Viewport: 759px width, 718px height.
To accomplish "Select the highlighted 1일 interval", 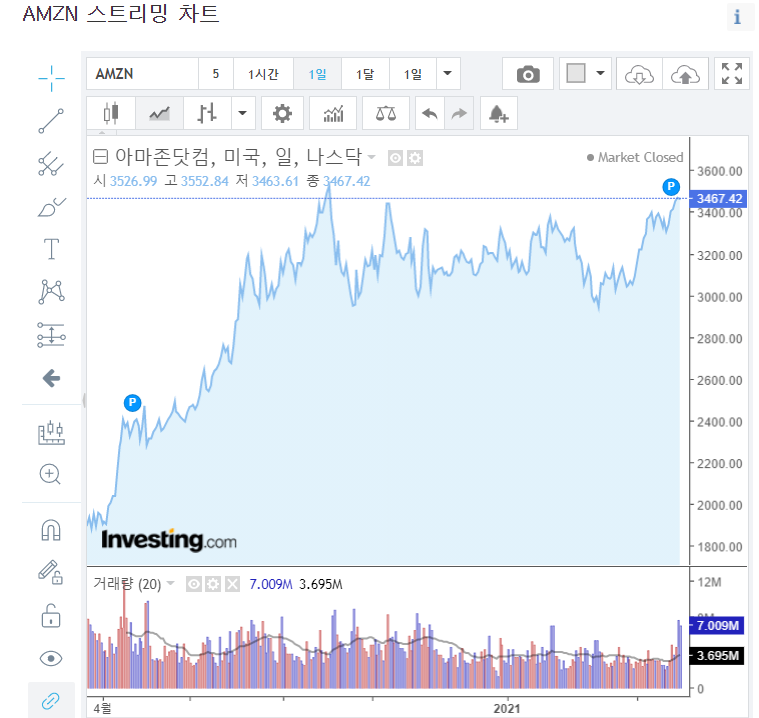I will pos(318,74).
